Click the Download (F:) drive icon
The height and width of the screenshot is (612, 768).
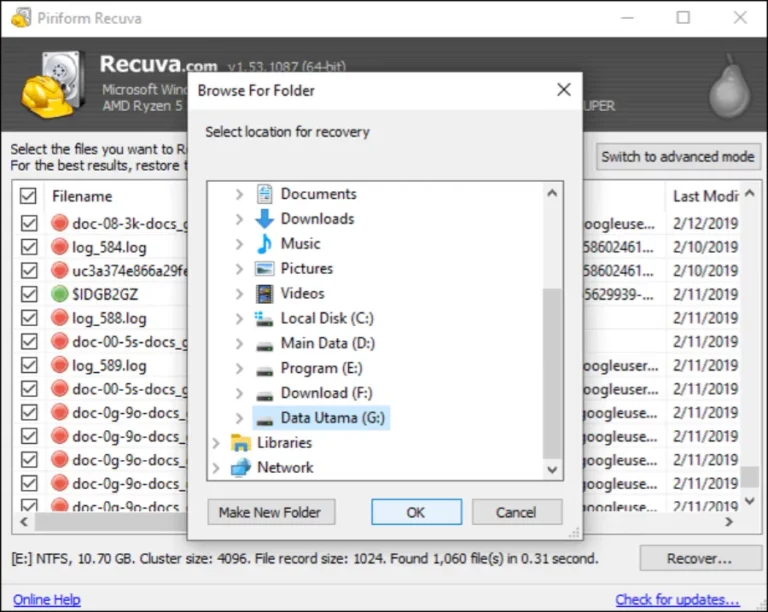[264, 396]
